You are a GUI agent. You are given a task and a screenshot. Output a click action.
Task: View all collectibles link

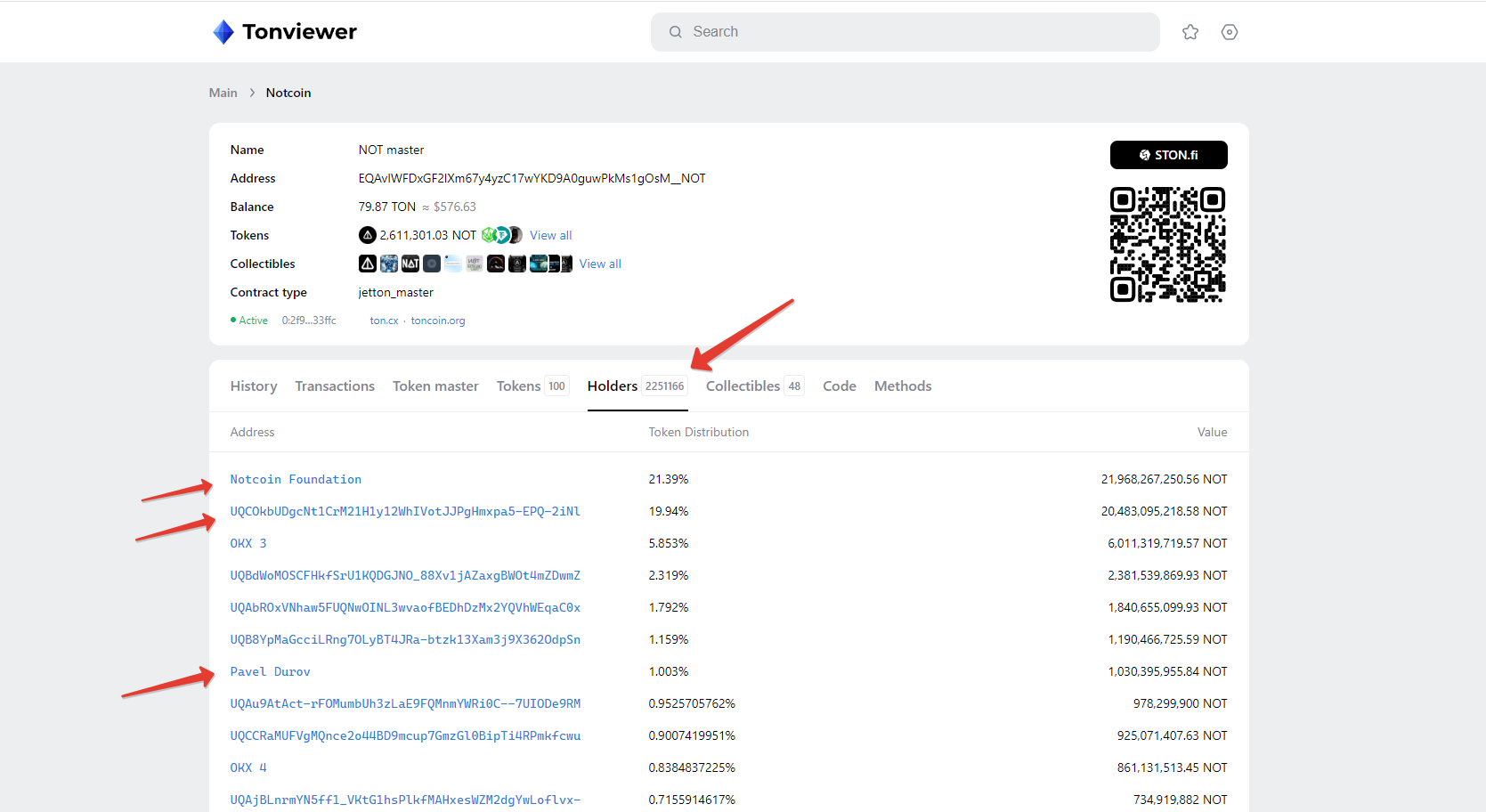click(600, 264)
